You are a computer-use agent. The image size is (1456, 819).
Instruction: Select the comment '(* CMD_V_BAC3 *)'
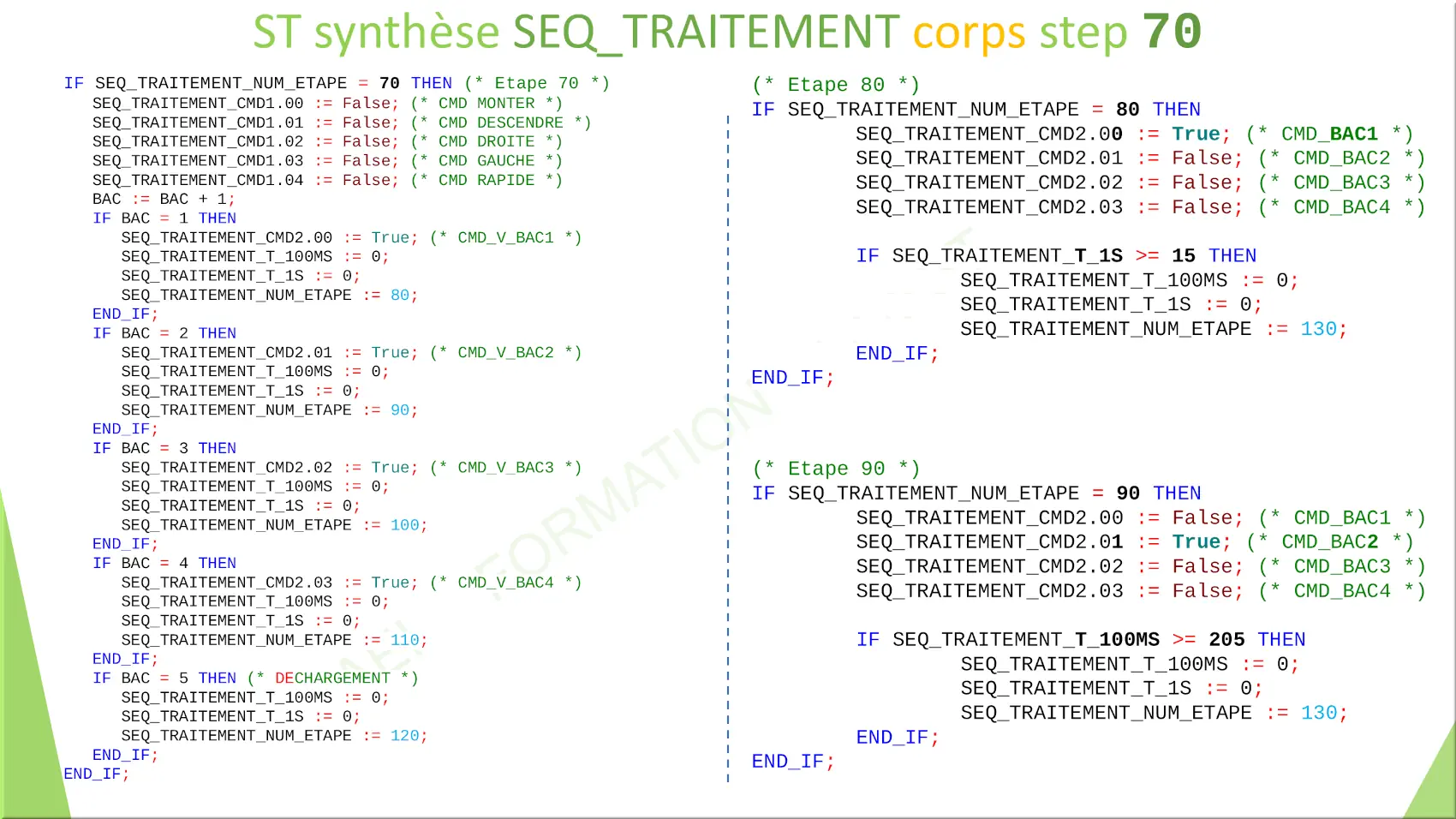point(505,467)
